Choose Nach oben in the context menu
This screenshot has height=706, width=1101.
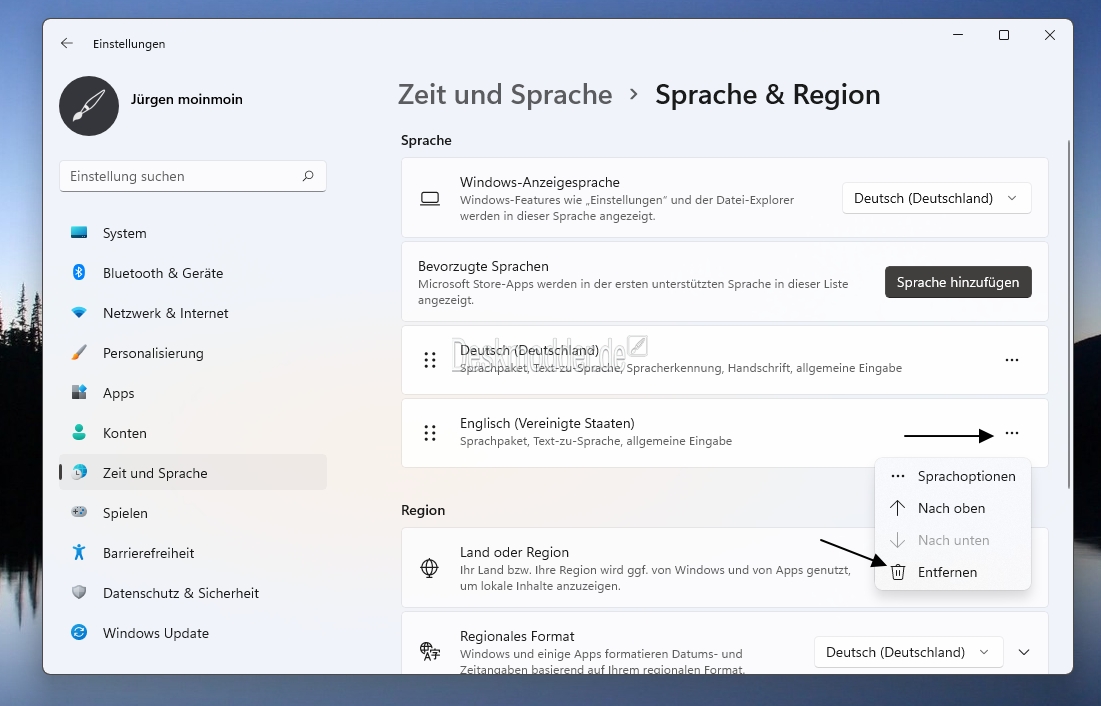(x=953, y=508)
